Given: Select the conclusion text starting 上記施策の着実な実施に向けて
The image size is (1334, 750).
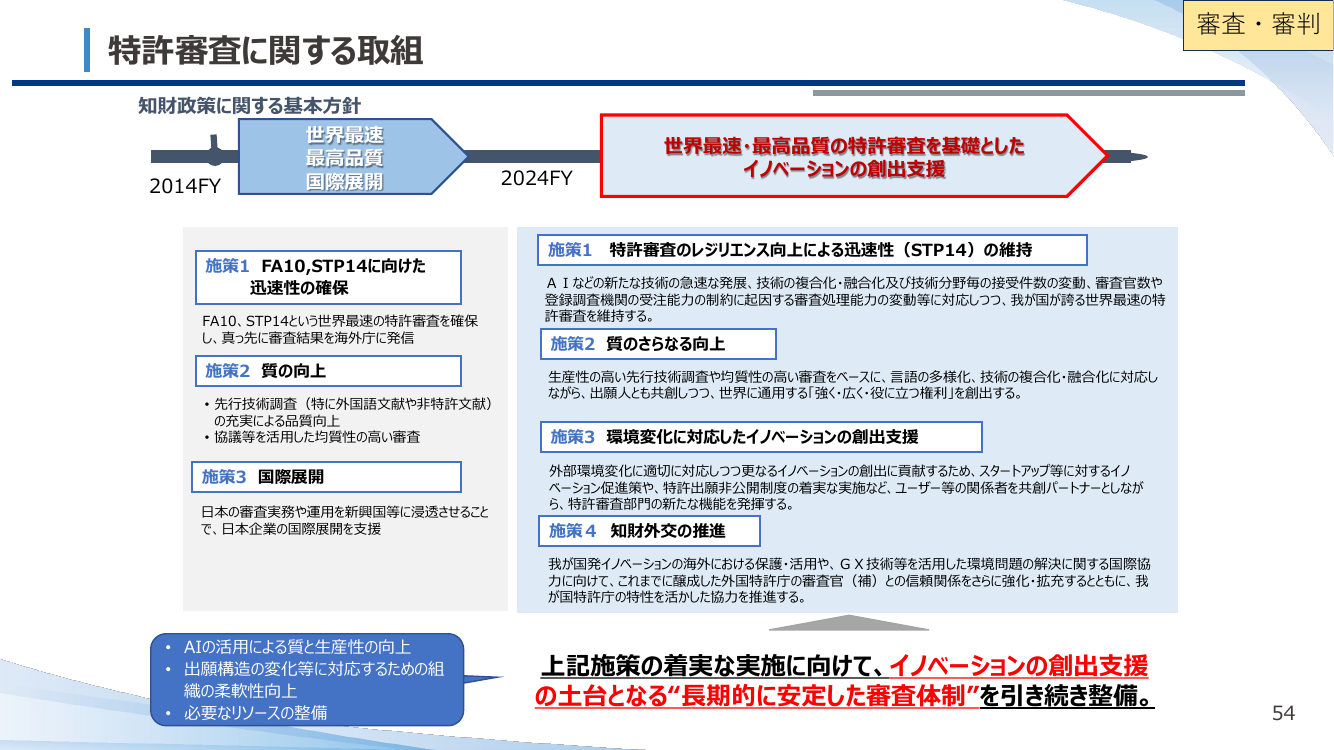Looking at the screenshot, I should tap(844, 680).
